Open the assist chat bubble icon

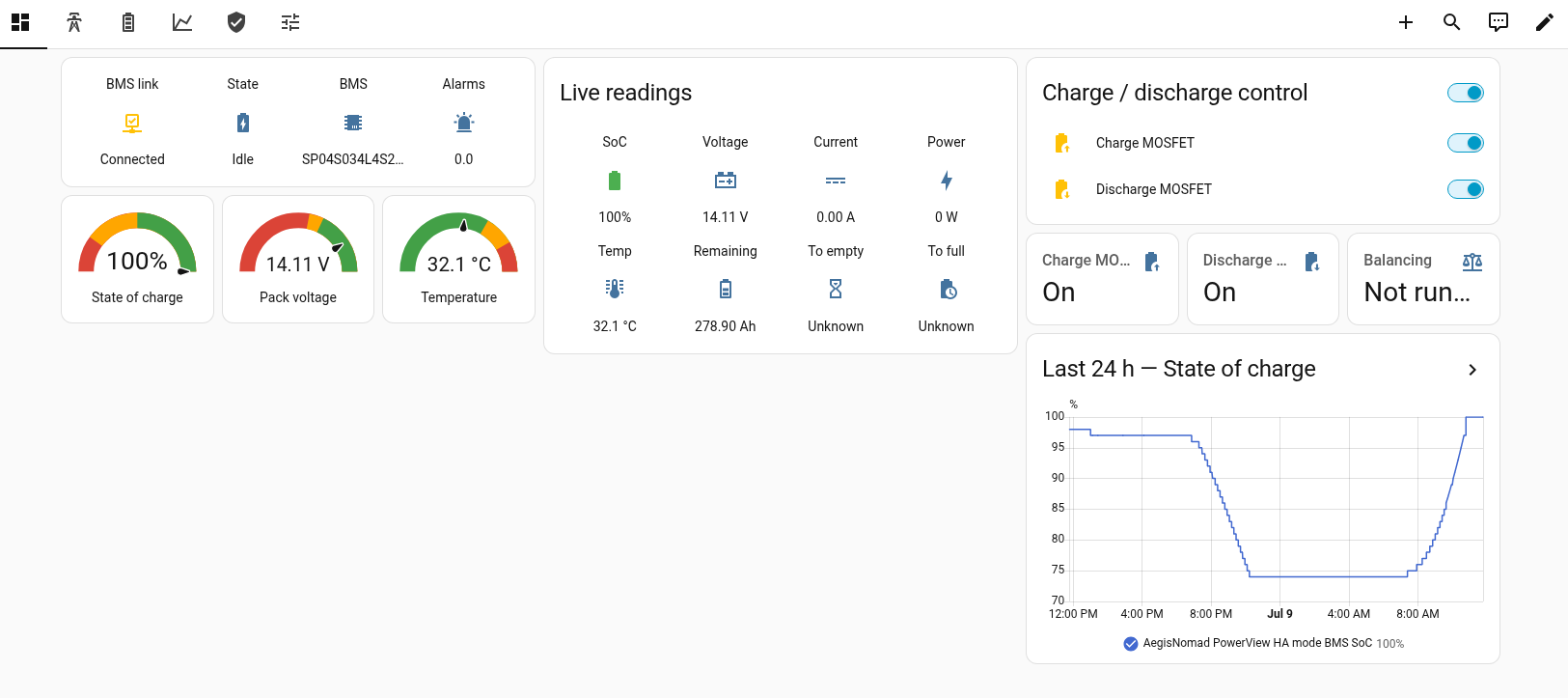pos(1499,22)
